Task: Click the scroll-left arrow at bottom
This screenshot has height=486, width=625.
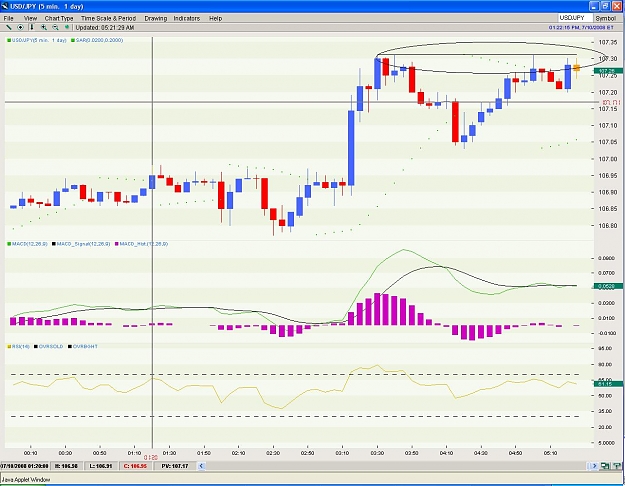Action: tap(201, 466)
